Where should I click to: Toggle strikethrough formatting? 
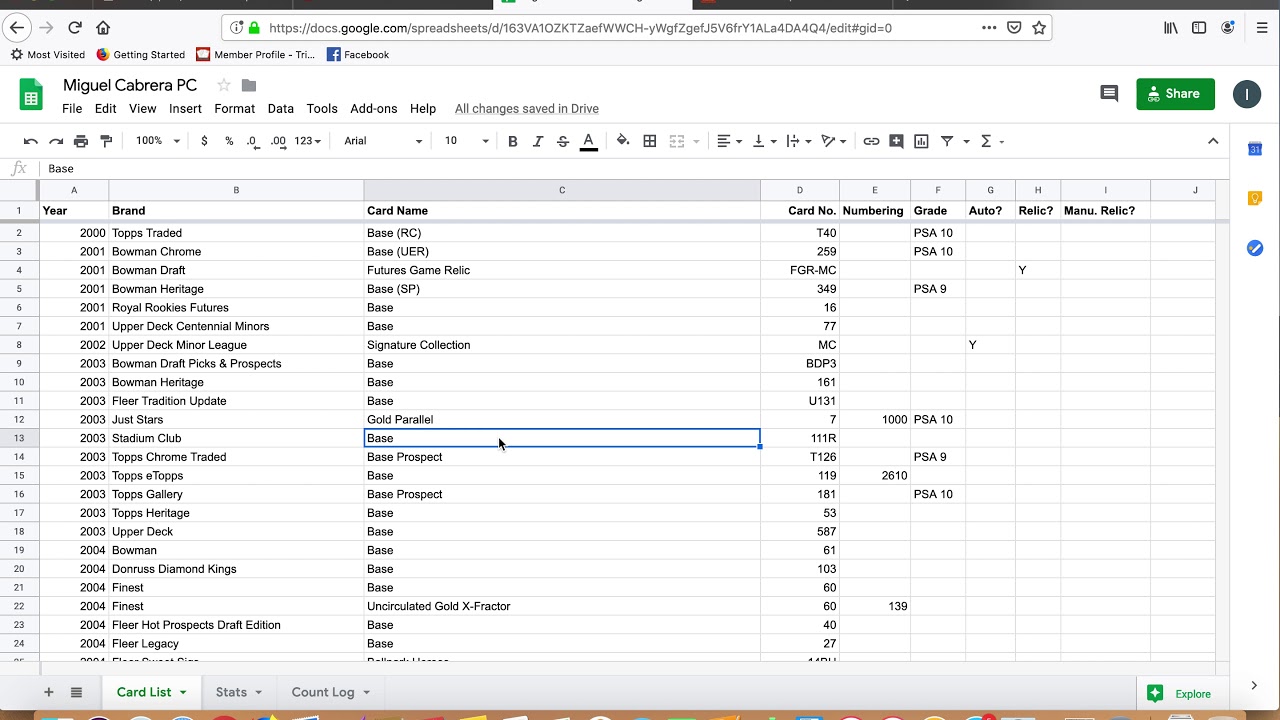563,141
